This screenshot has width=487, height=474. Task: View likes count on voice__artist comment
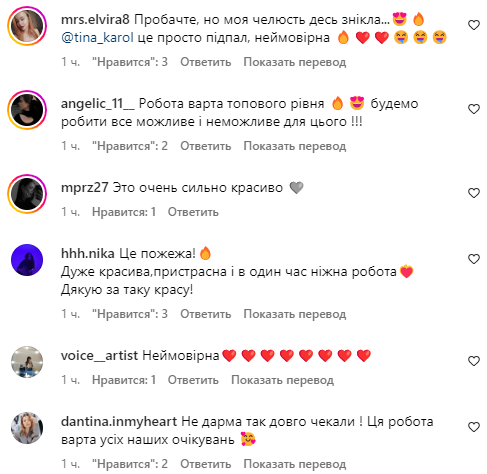[124, 380]
